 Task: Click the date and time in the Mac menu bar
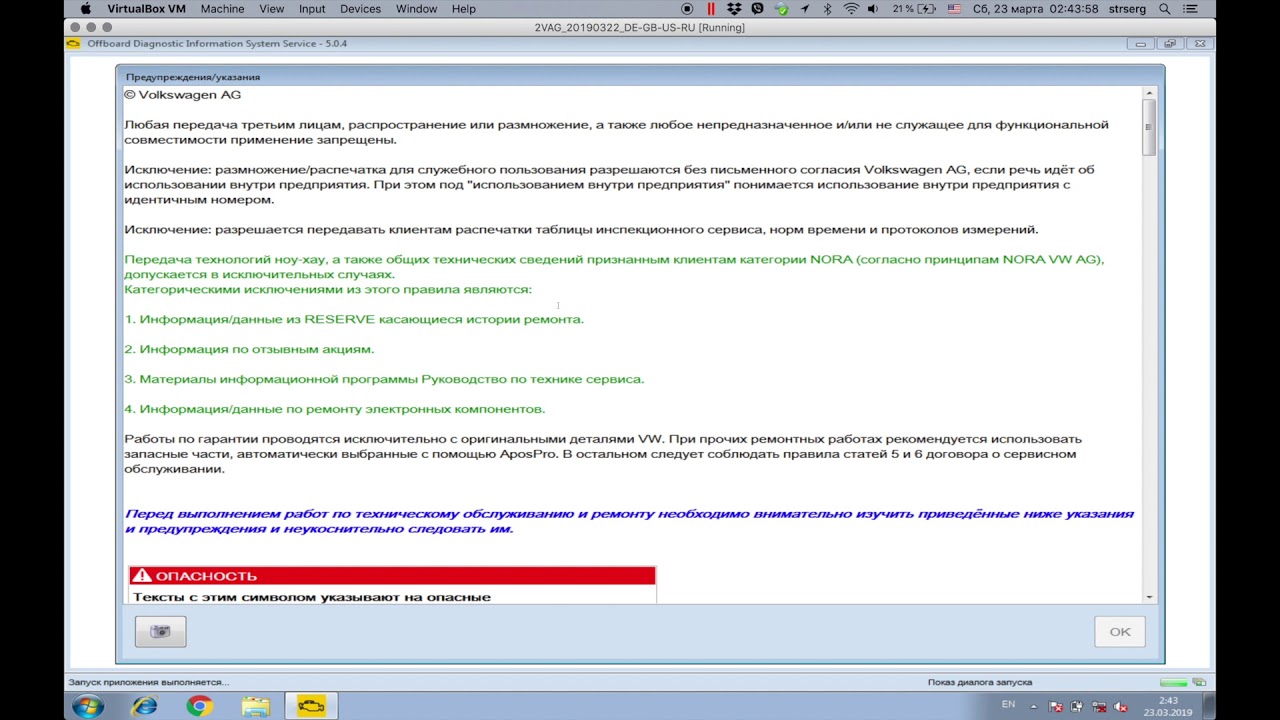(1034, 9)
